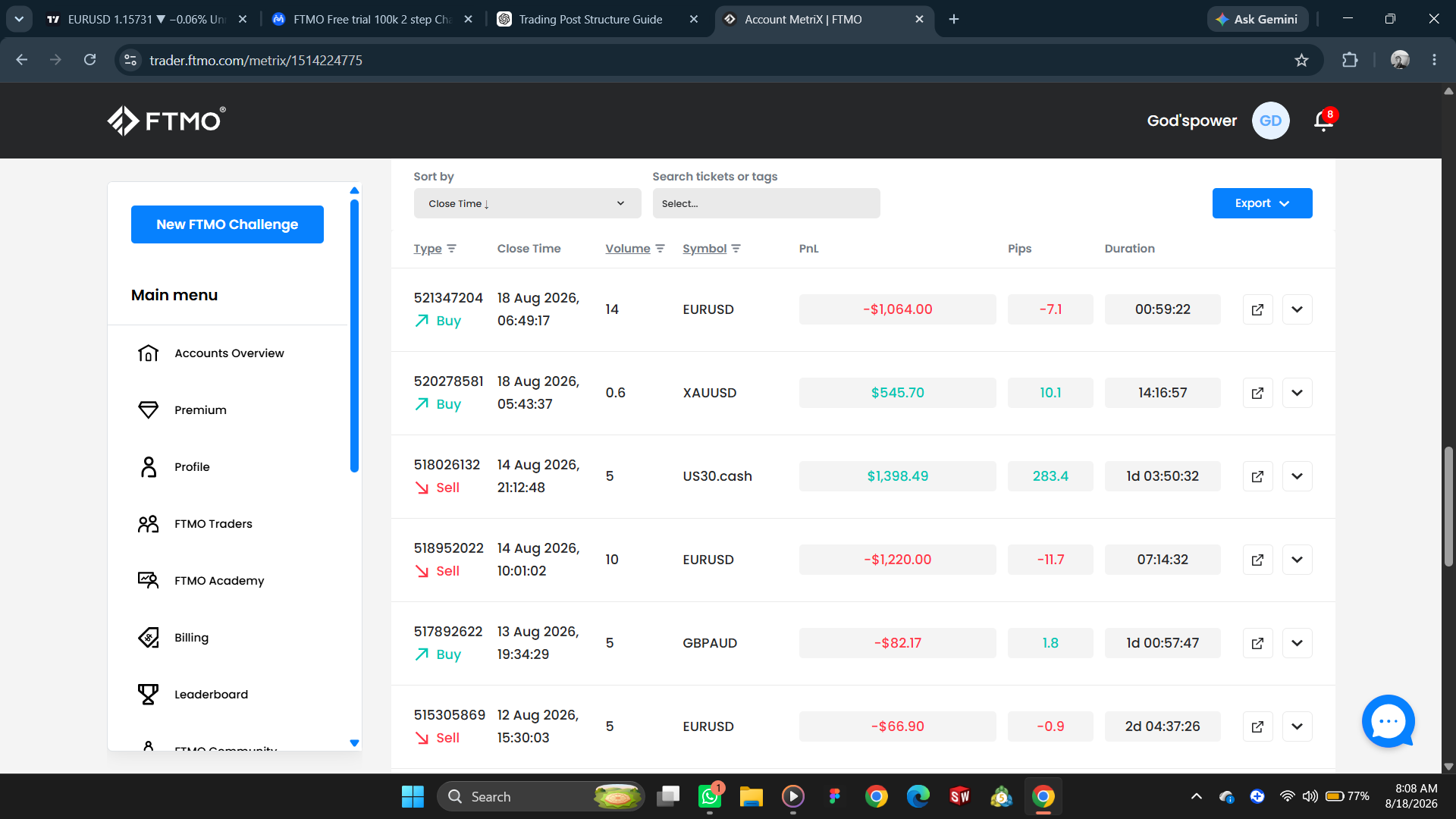Click the Leaderboard trophy icon
Image resolution: width=1456 pixels, height=819 pixels.
(148, 695)
